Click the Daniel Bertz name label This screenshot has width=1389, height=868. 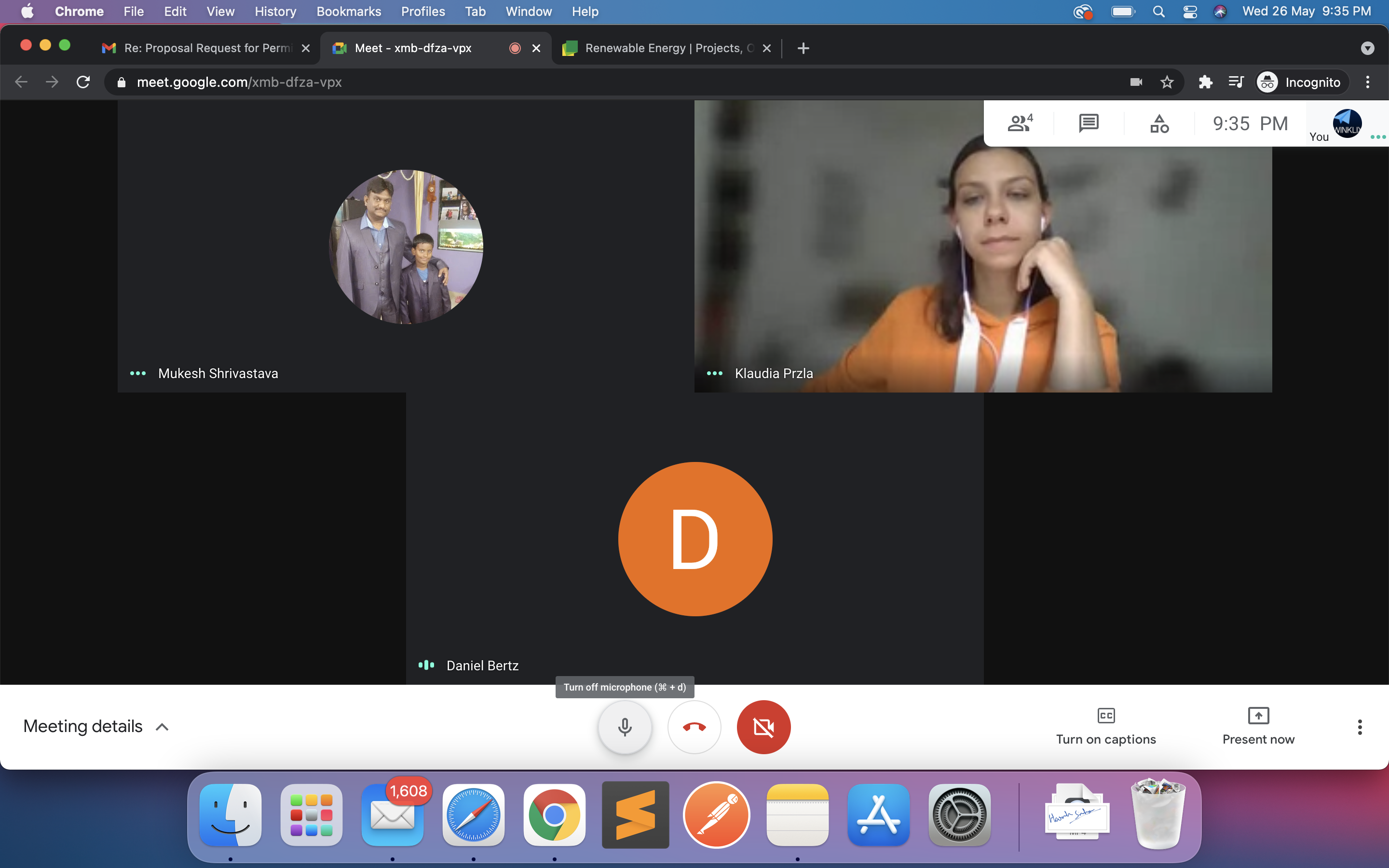[x=483, y=665]
